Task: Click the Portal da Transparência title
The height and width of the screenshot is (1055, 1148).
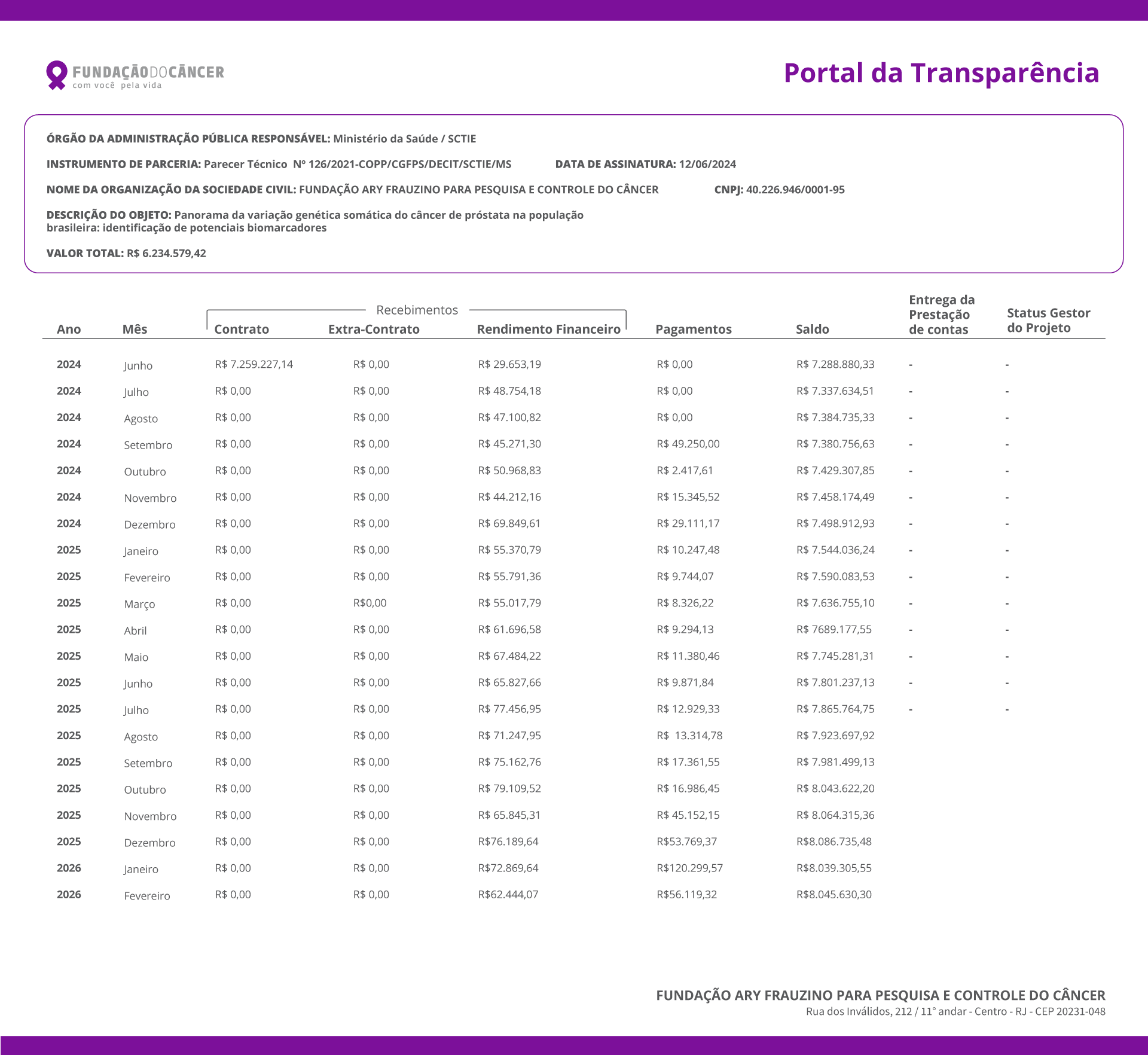Action: (x=941, y=73)
